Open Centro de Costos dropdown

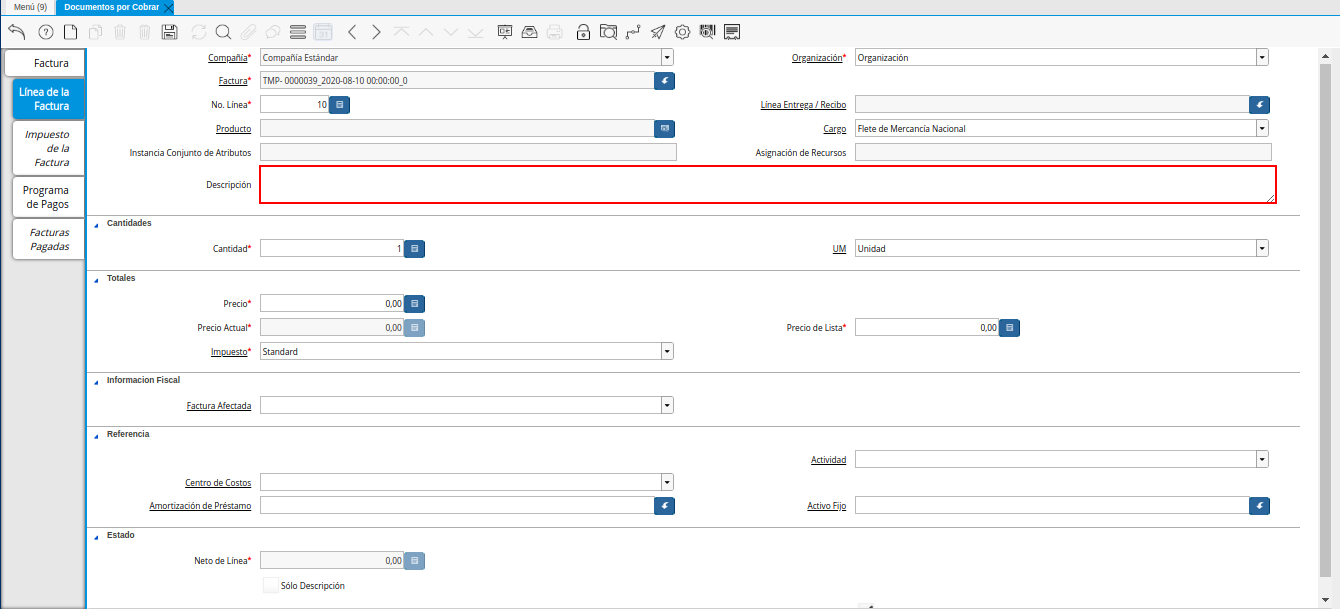[x=667, y=482]
